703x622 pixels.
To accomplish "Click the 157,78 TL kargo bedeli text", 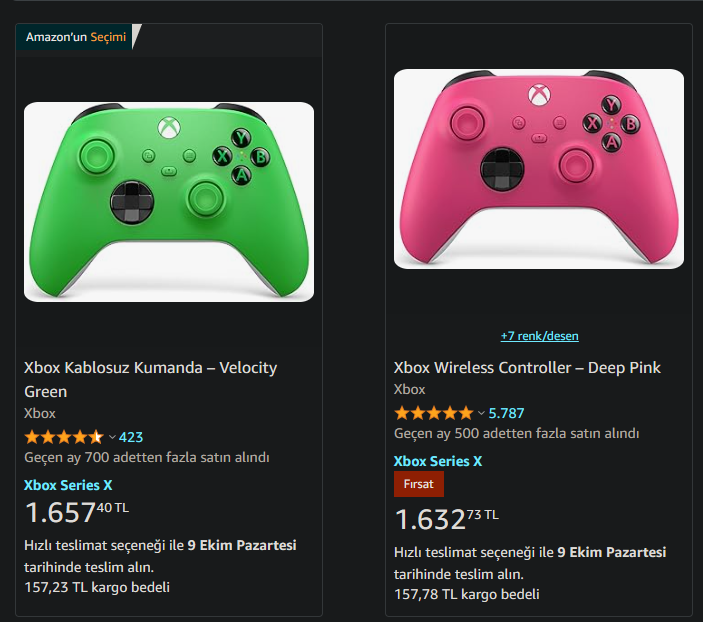I will tap(467, 594).
